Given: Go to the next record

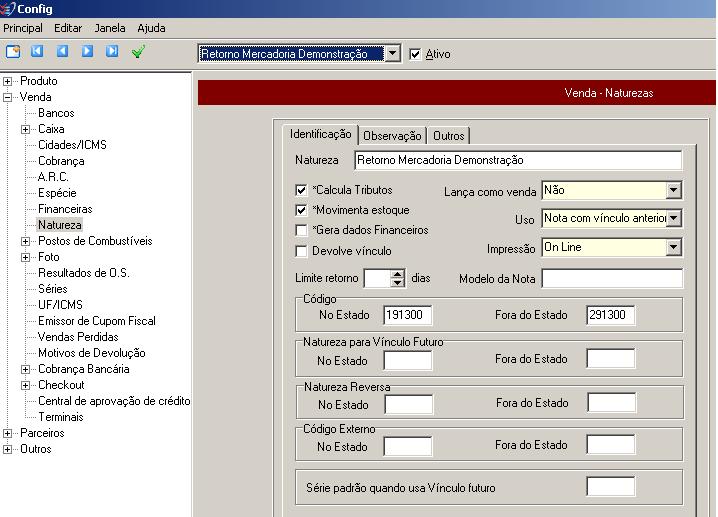Looking at the screenshot, I should pos(87,51).
